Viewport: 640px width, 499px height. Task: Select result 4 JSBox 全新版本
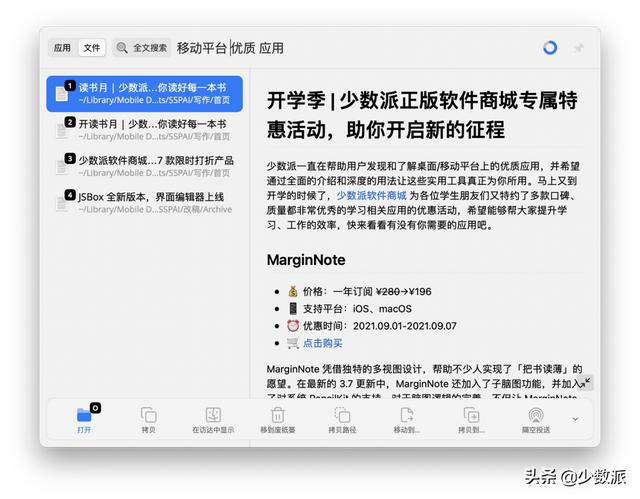point(144,202)
